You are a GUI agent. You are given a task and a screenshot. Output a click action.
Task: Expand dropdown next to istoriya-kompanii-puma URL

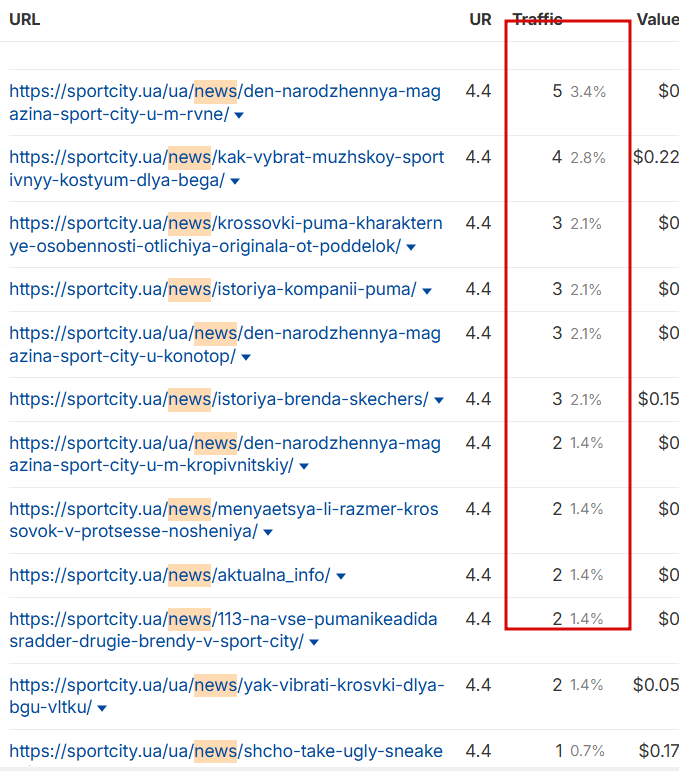point(427,291)
